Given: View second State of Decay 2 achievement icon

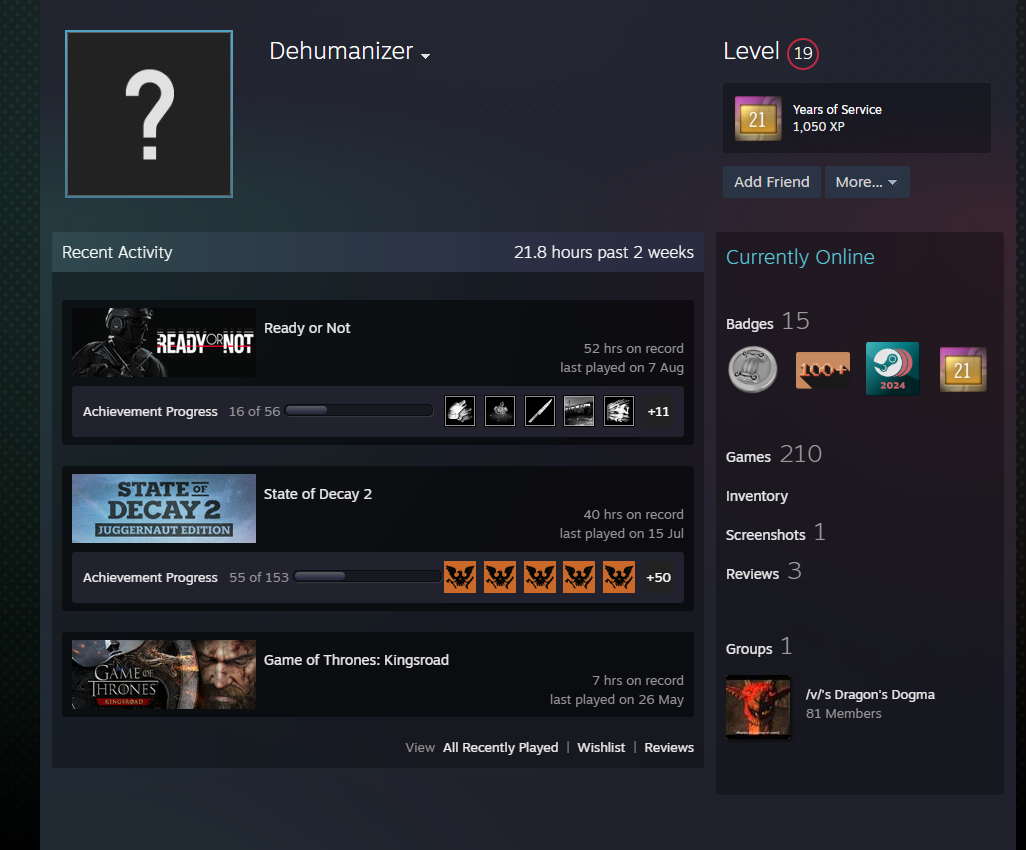Looking at the screenshot, I should pyautogui.click(x=500, y=577).
